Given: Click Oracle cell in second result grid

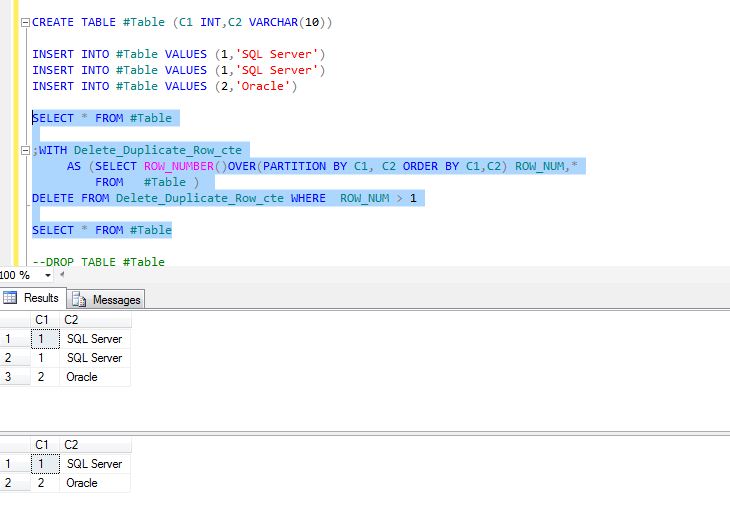Looking at the screenshot, I should coord(95,483).
